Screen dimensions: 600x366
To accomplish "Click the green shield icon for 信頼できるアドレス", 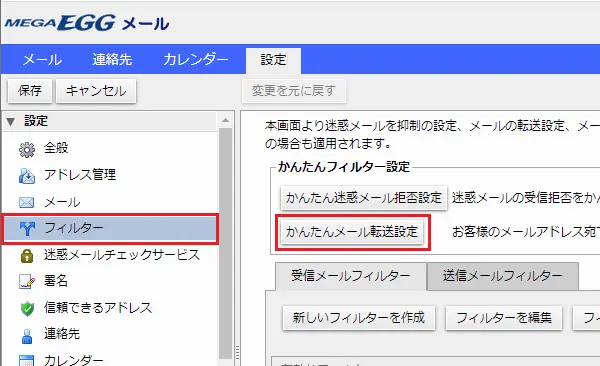I will pos(27,309).
